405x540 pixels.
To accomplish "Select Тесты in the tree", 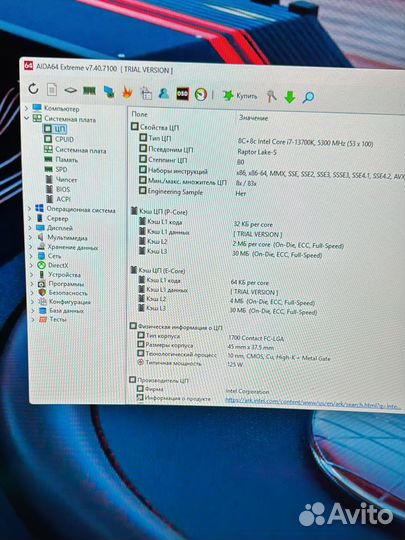I will click(x=53, y=319).
